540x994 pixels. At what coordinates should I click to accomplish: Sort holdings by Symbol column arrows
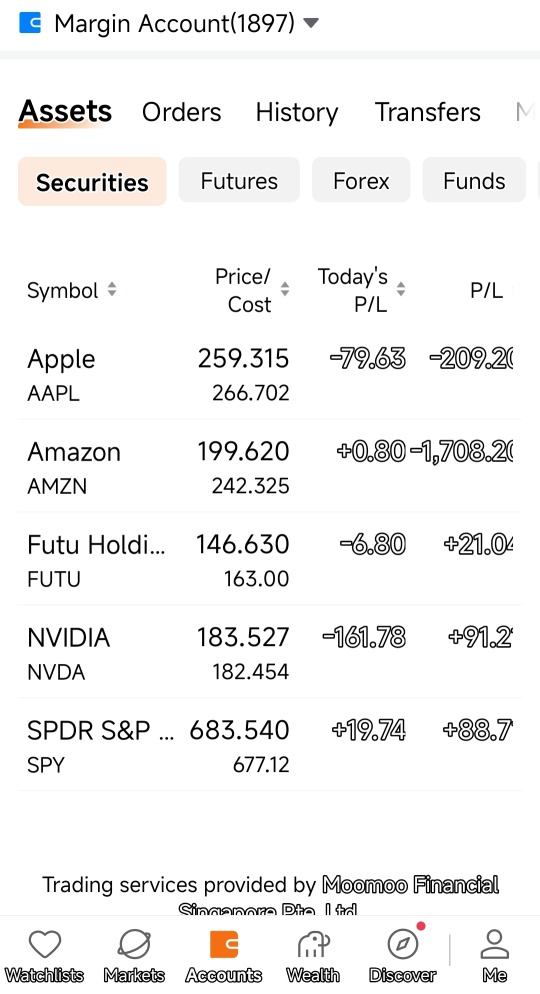pos(112,290)
